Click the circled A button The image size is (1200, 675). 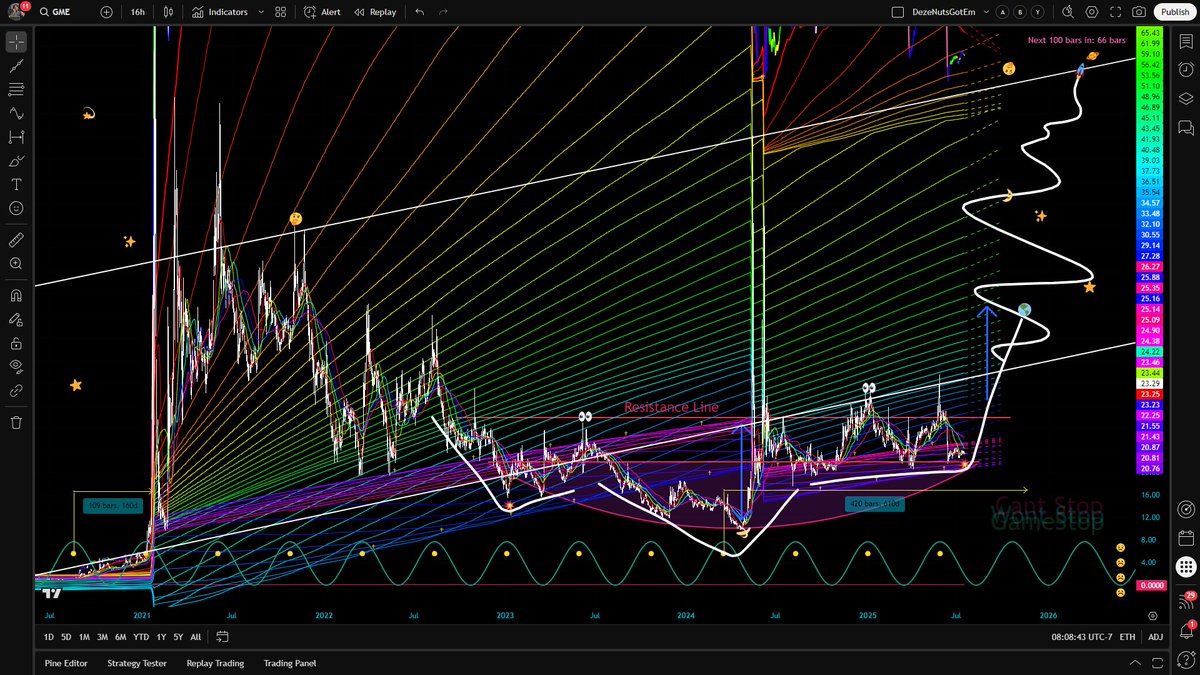pyautogui.click(x=1003, y=12)
